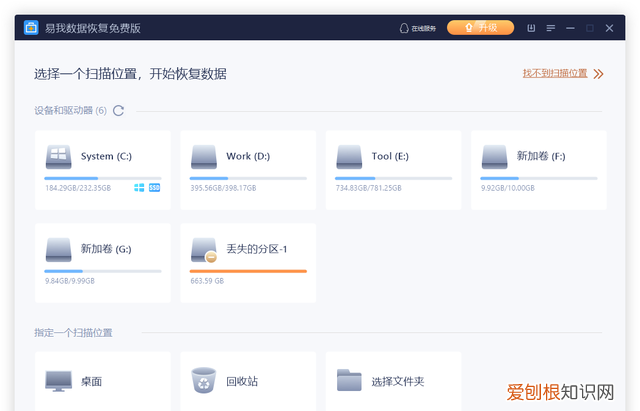
Task: Select the 新加卷 (F:) drive icon
Action: click(494, 157)
